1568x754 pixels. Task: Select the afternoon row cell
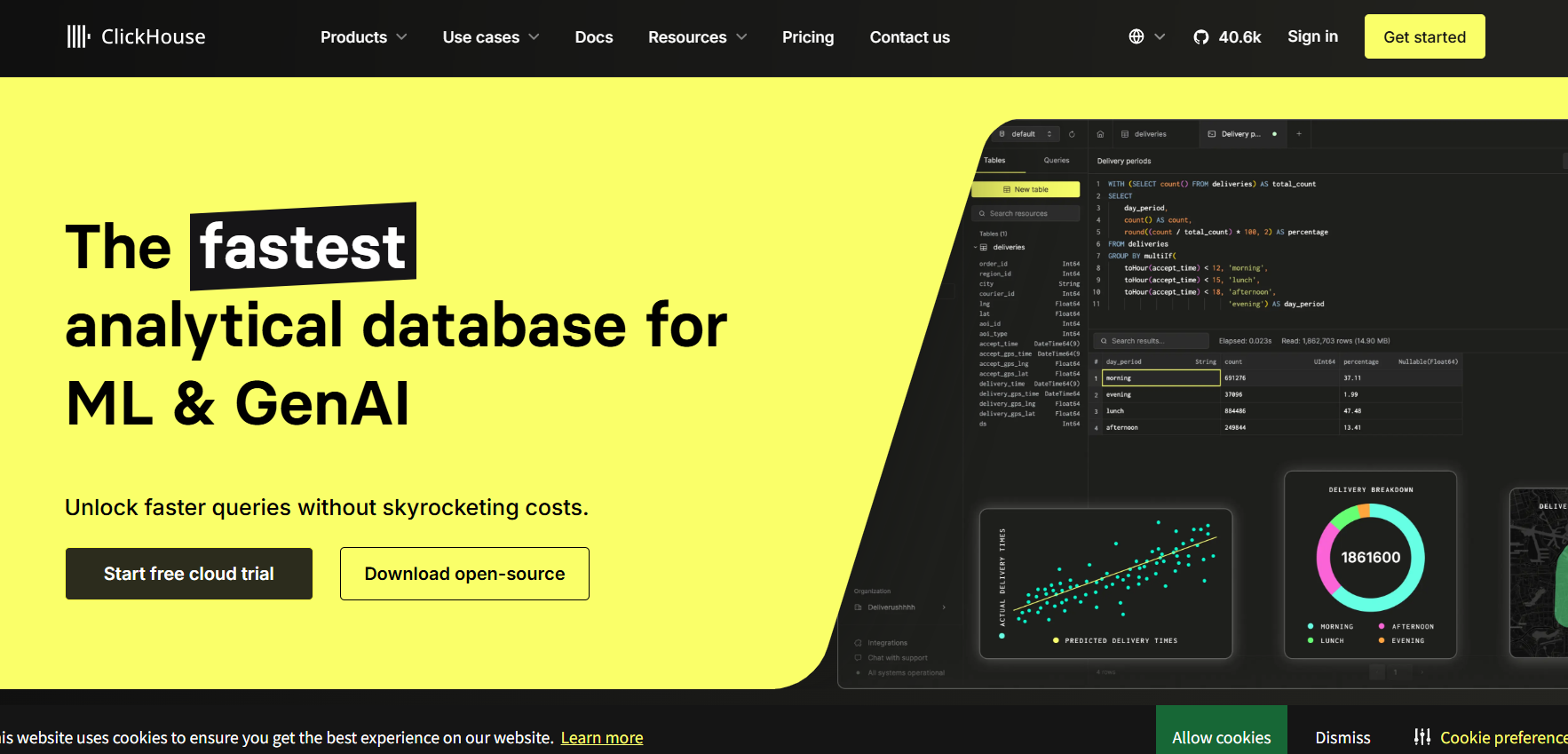(x=1161, y=427)
